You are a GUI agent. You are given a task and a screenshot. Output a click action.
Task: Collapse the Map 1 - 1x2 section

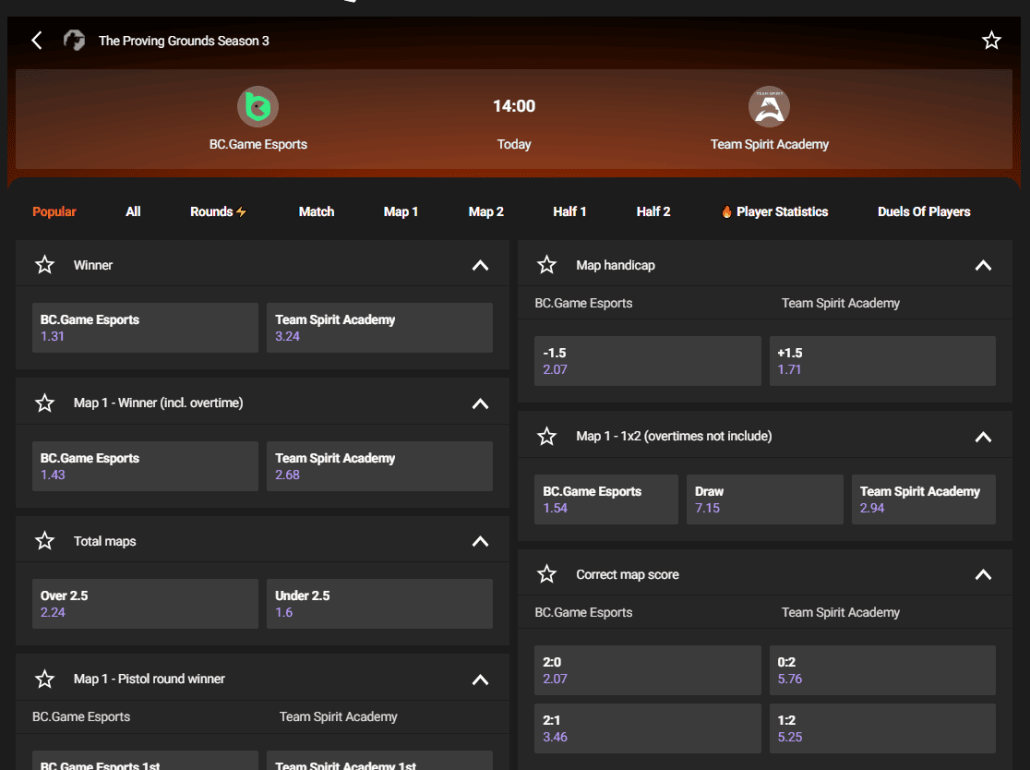tap(983, 437)
